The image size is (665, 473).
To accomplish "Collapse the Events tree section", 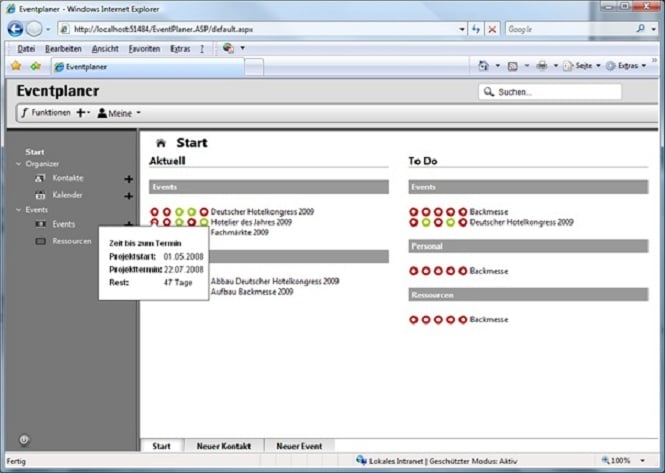I will [18, 210].
